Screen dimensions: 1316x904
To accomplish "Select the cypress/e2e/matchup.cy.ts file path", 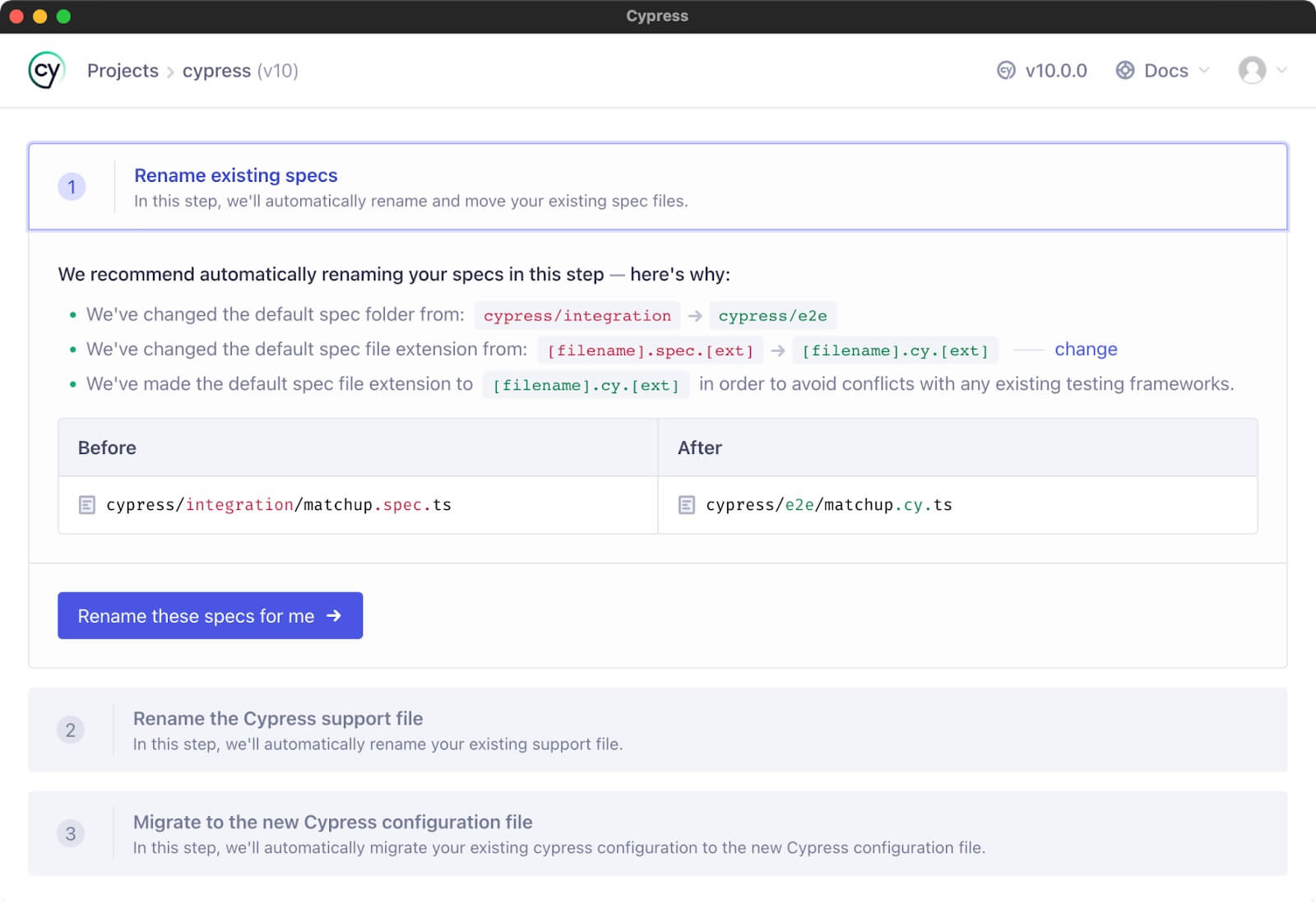I will pos(828,505).
